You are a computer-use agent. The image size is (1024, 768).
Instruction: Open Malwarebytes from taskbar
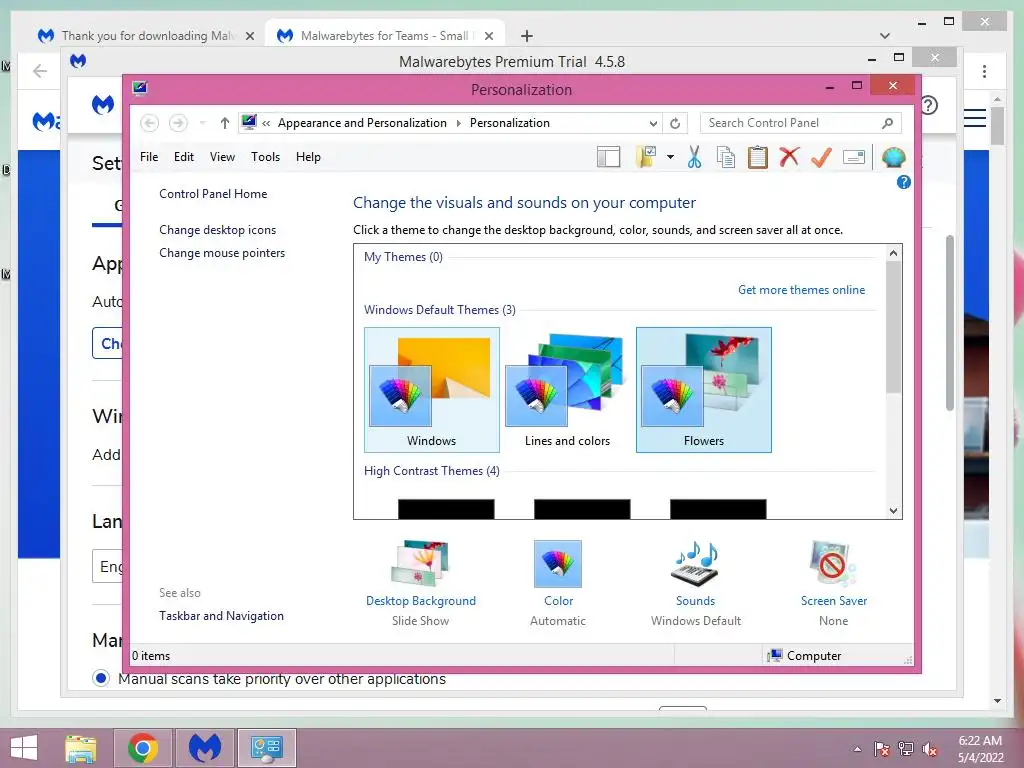pos(204,748)
